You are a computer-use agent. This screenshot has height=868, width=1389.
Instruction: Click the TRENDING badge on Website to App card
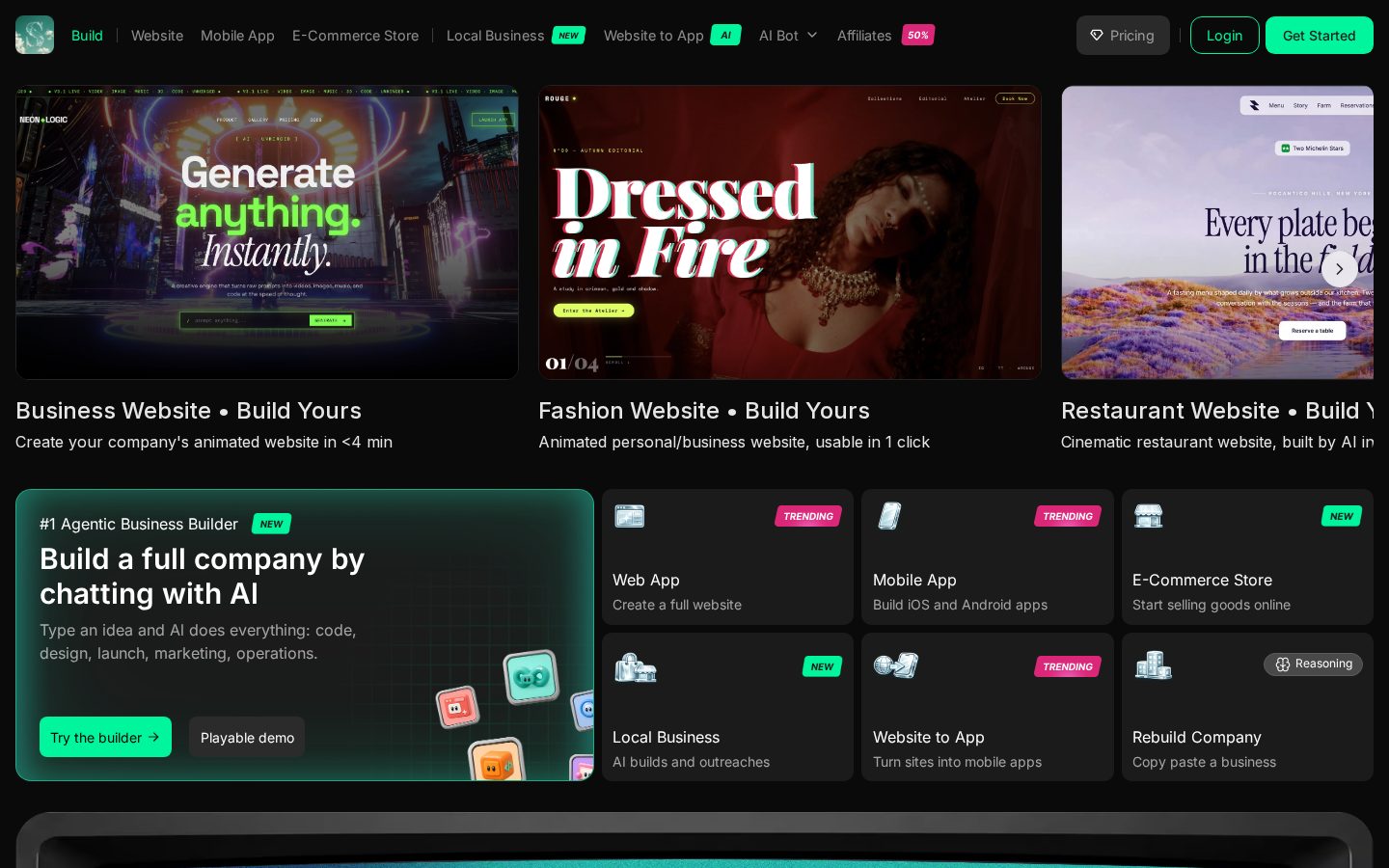click(1068, 666)
